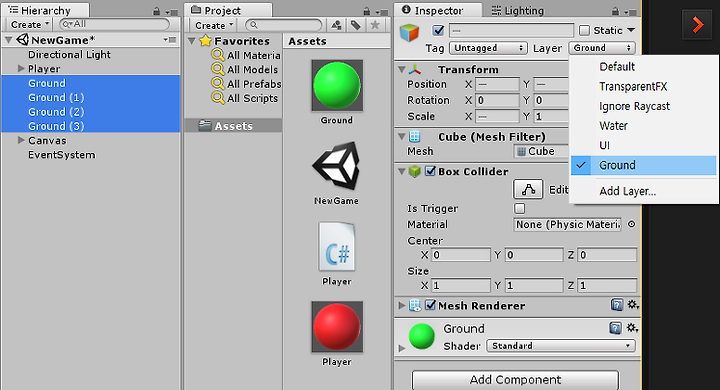Choose Ground in the Layer menu
Viewport: 720px width, 390px height.
[x=644, y=165]
